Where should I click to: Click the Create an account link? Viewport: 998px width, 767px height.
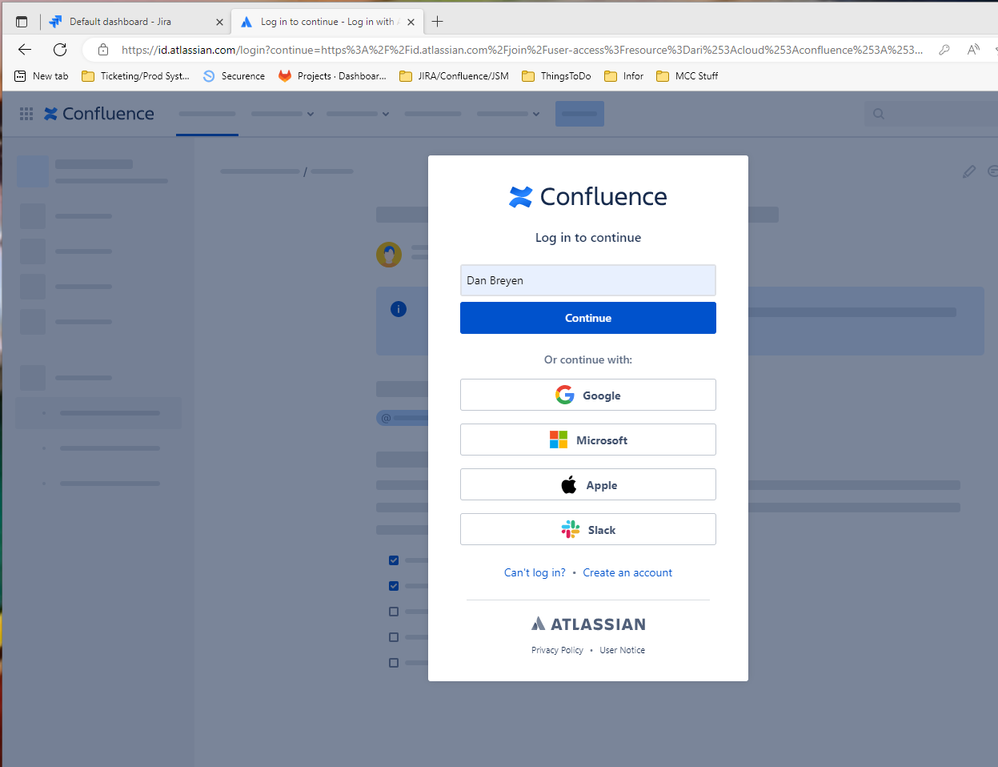(x=628, y=573)
